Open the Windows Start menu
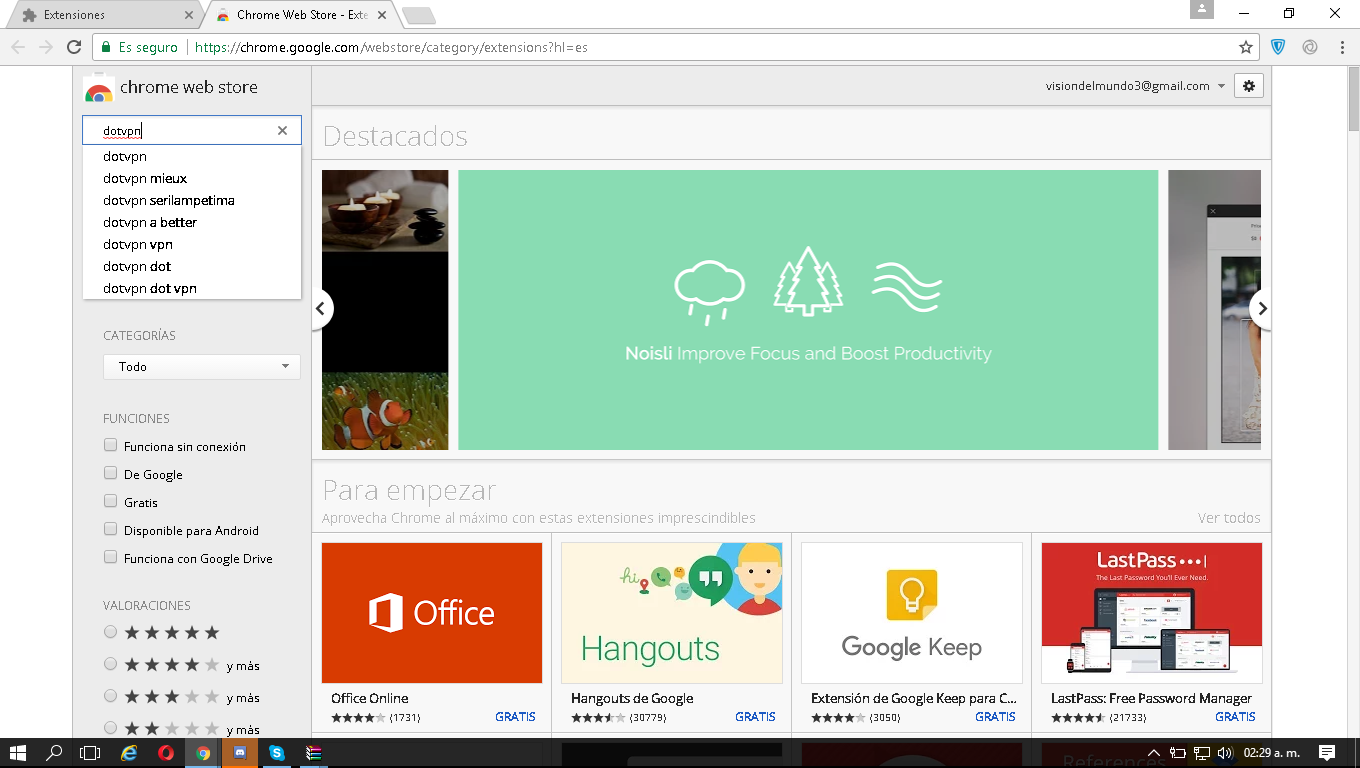The width and height of the screenshot is (1360, 768). (18, 753)
